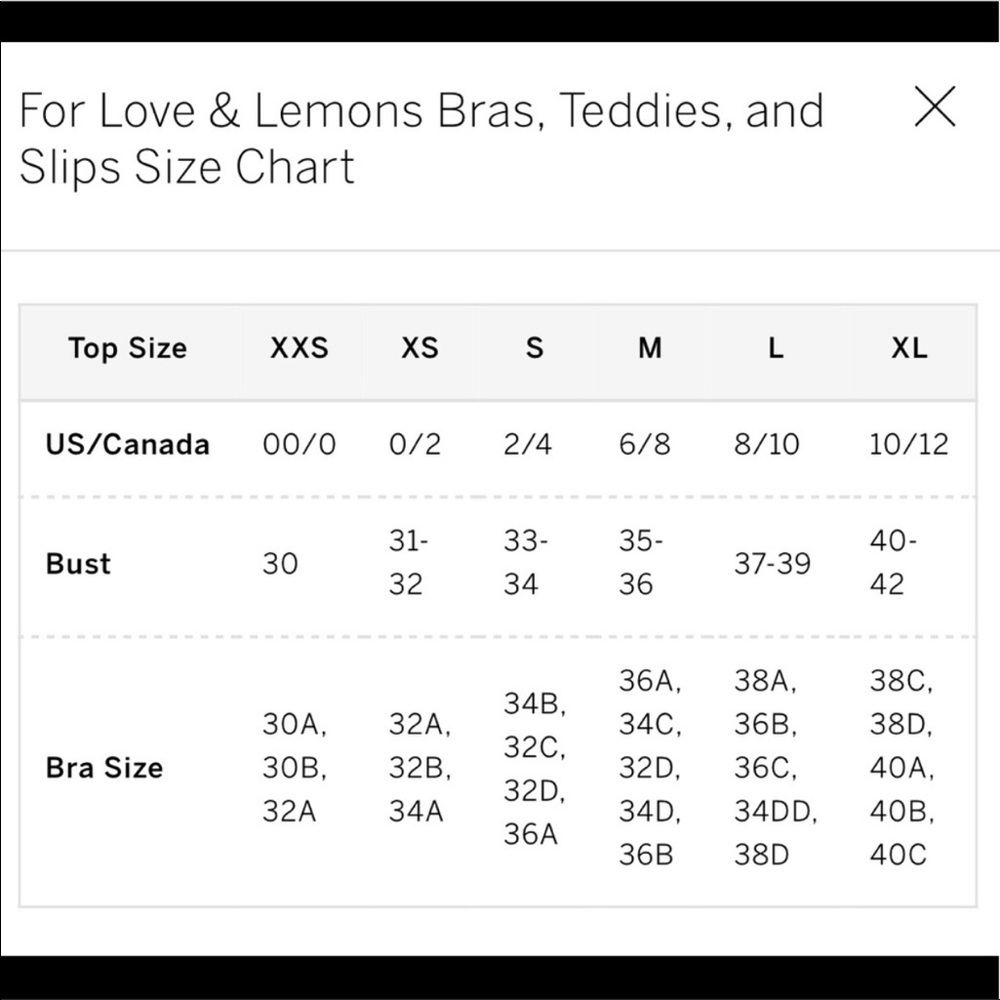Screen dimensions: 1000x1000
Task: Select the 6/8 US/Canada cell
Action: pyautogui.click(x=644, y=445)
